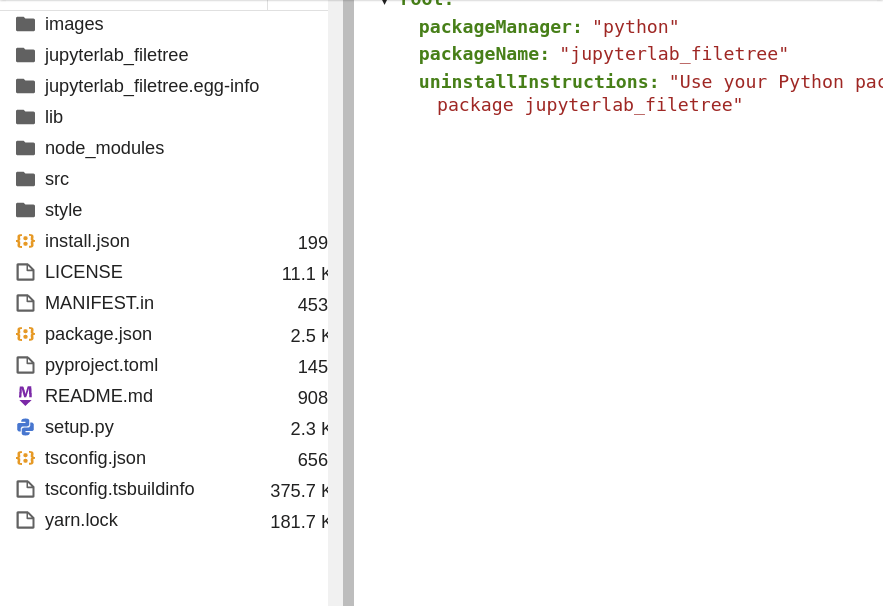Viewport: 883px width, 606px height.
Task: Select the jupyterlab_filetree.egg-info folder name
Action: [x=152, y=86]
